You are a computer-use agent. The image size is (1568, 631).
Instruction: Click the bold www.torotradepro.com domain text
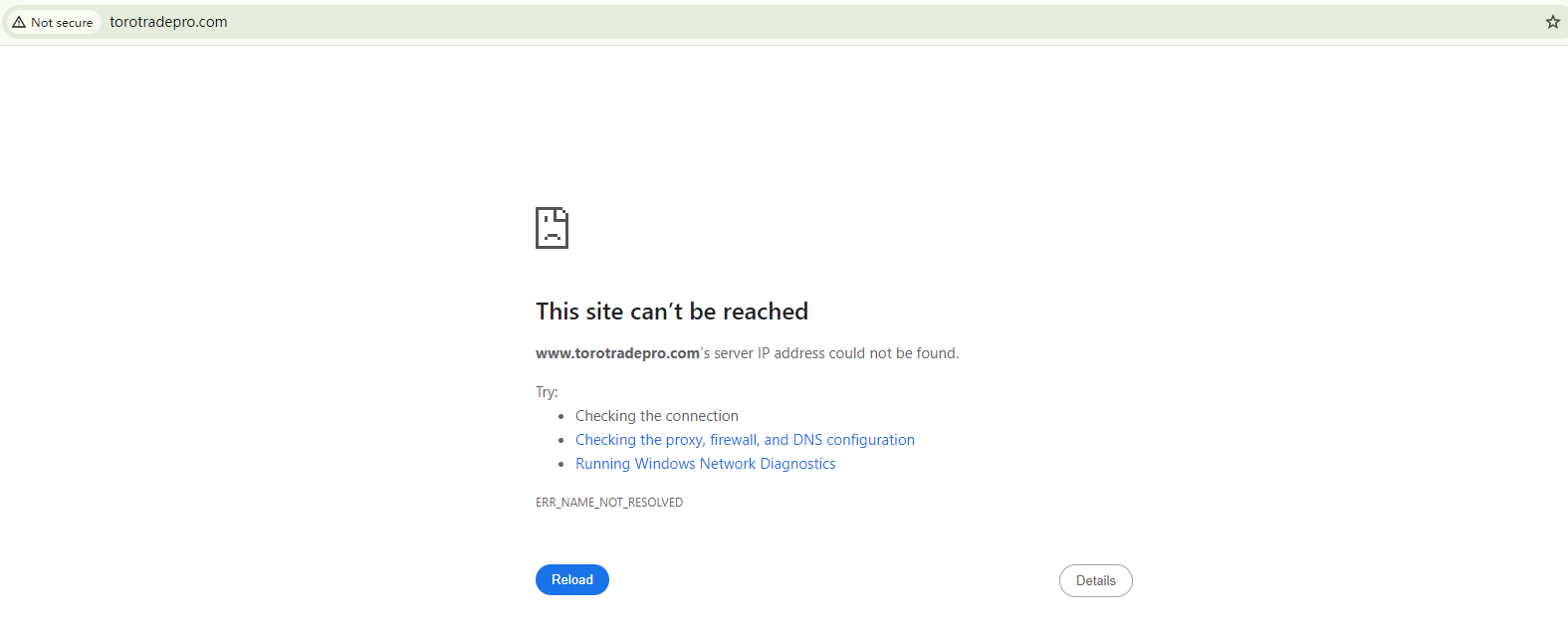point(617,353)
